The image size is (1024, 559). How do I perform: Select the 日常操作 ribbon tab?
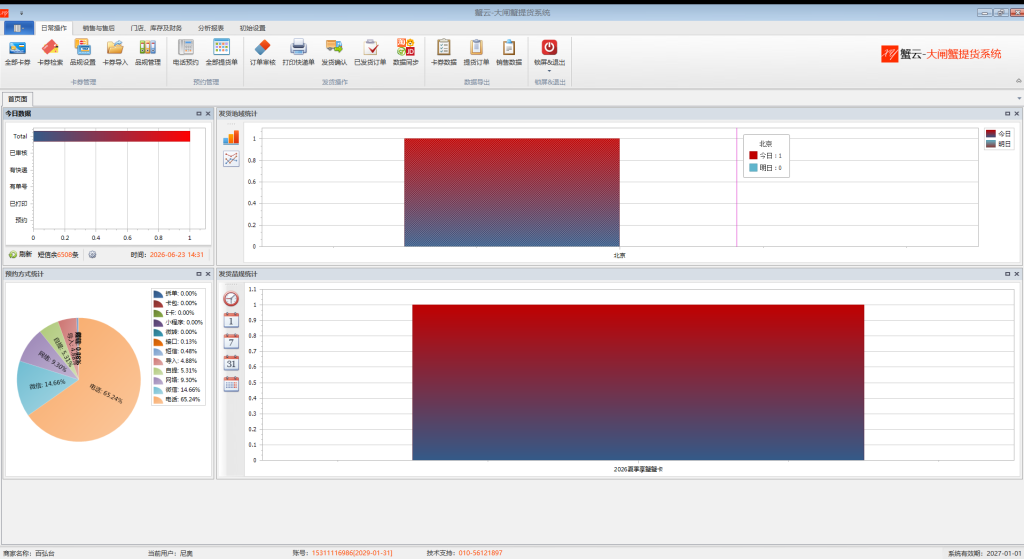click(x=54, y=28)
